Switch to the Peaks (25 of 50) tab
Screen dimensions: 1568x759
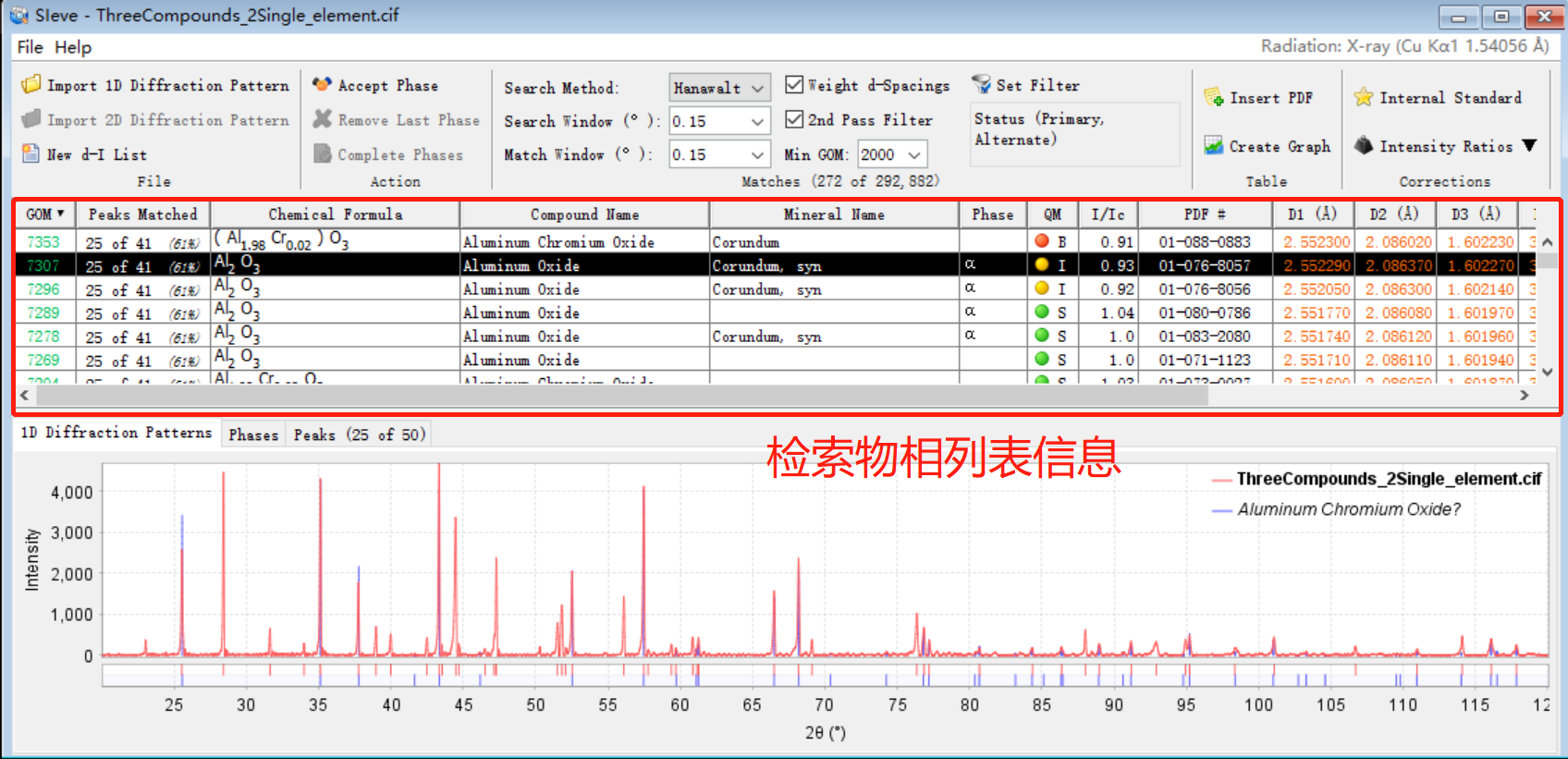pos(359,435)
